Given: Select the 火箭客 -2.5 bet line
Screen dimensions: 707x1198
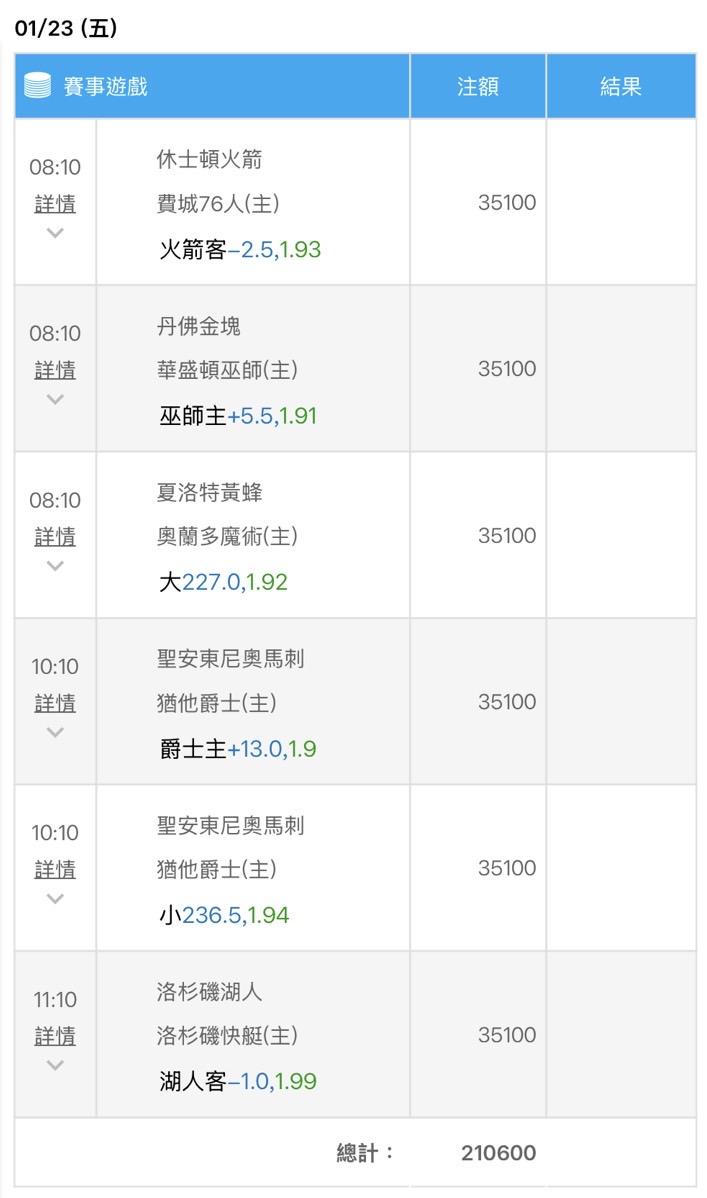Looking at the screenshot, I should (x=240, y=249).
